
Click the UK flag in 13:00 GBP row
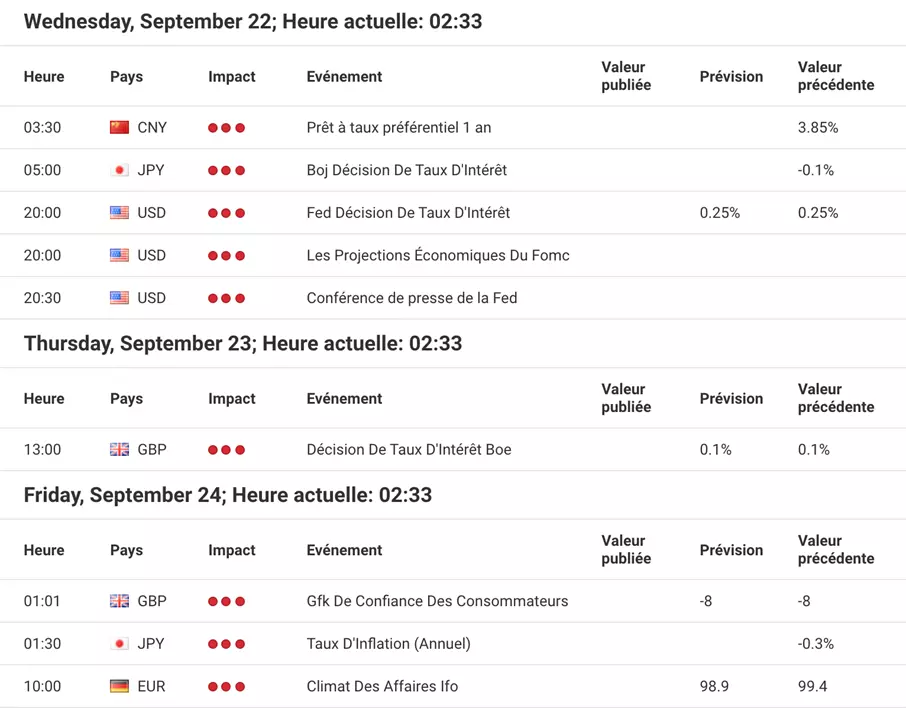click(x=120, y=449)
